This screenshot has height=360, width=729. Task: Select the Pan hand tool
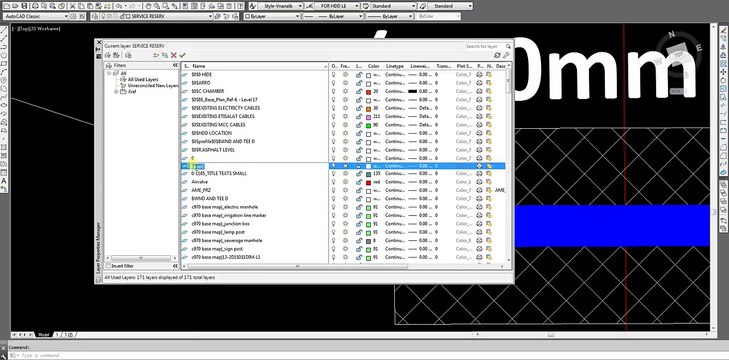148,6
